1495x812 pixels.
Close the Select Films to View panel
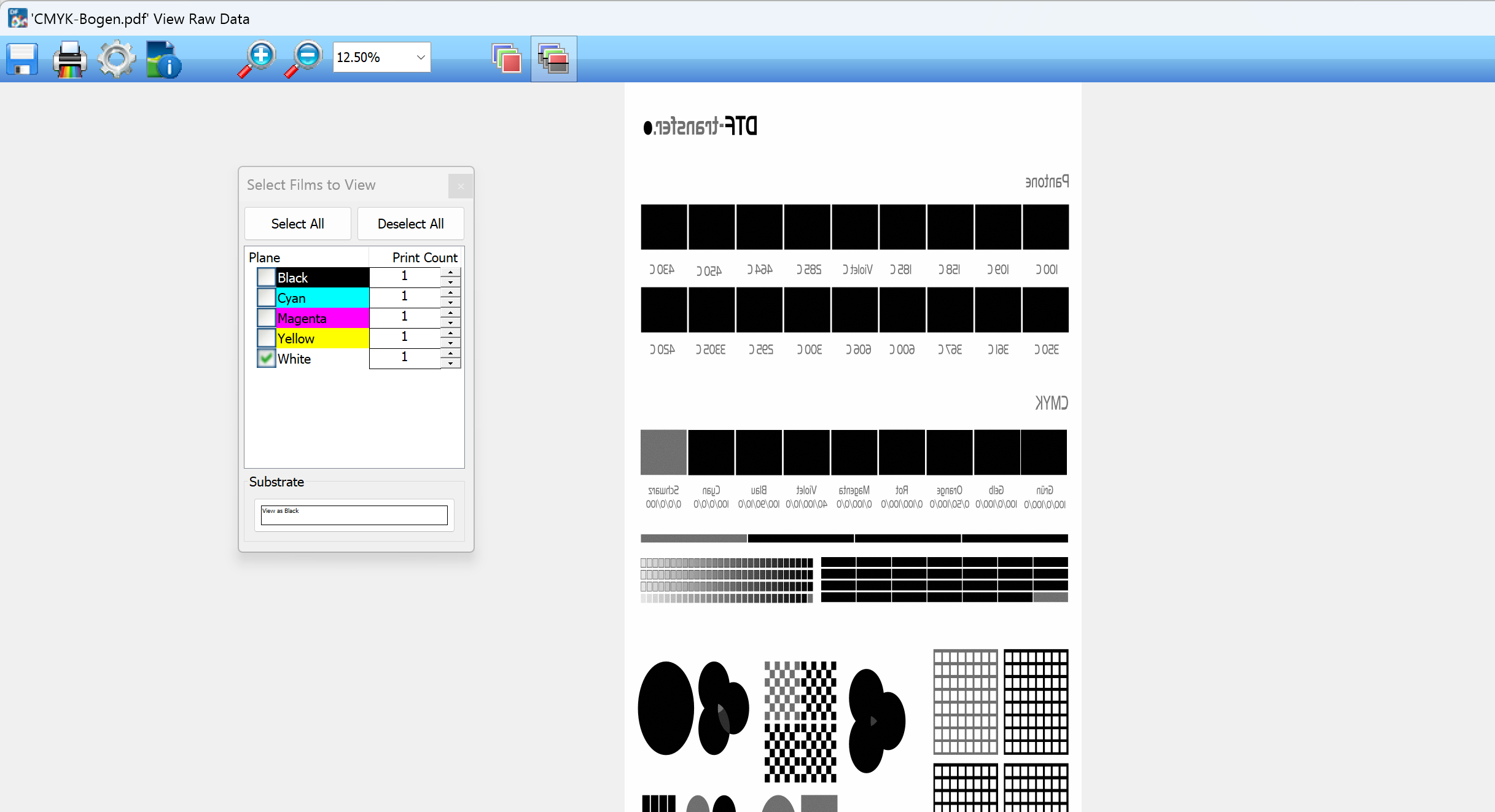(461, 186)
